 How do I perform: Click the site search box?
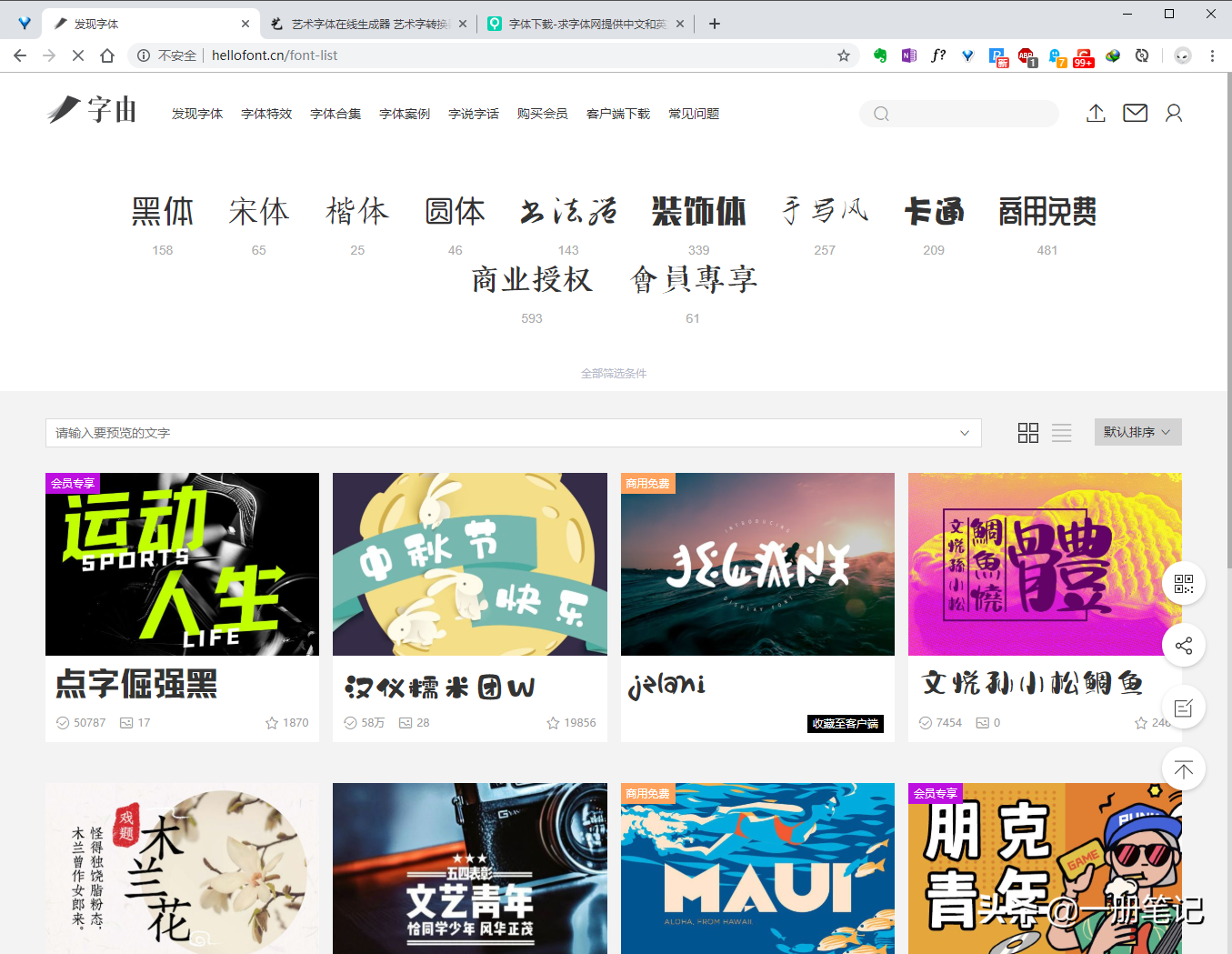959,114
